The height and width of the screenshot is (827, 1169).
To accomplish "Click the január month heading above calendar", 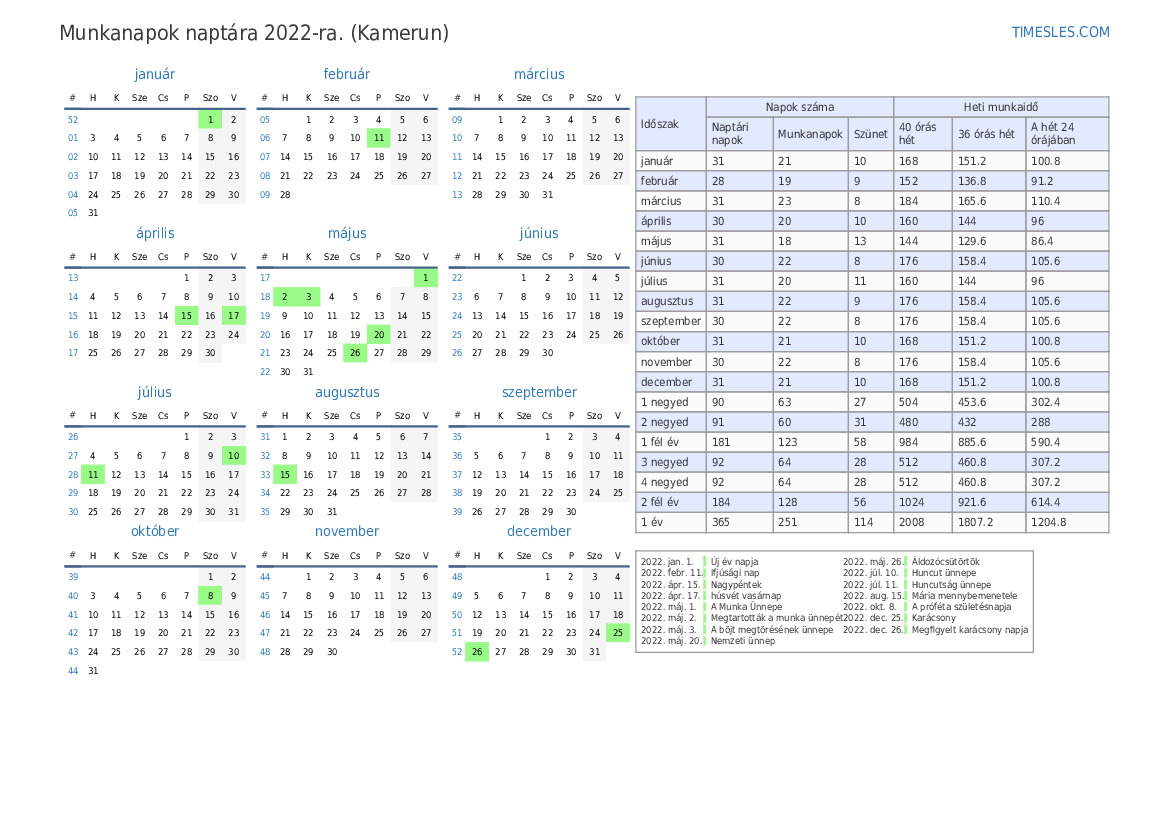I will (154, 74).
